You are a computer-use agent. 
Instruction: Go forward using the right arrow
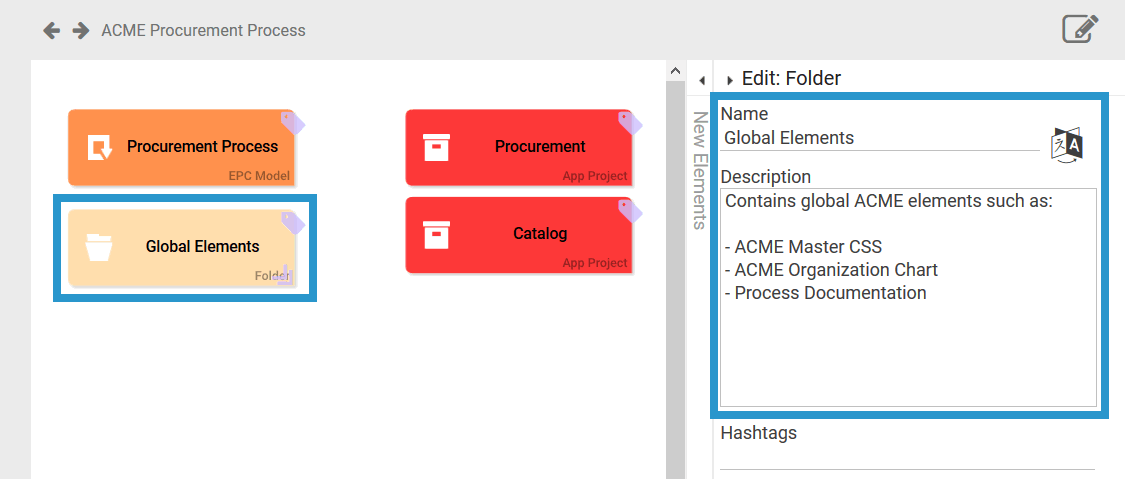[81, 31]
